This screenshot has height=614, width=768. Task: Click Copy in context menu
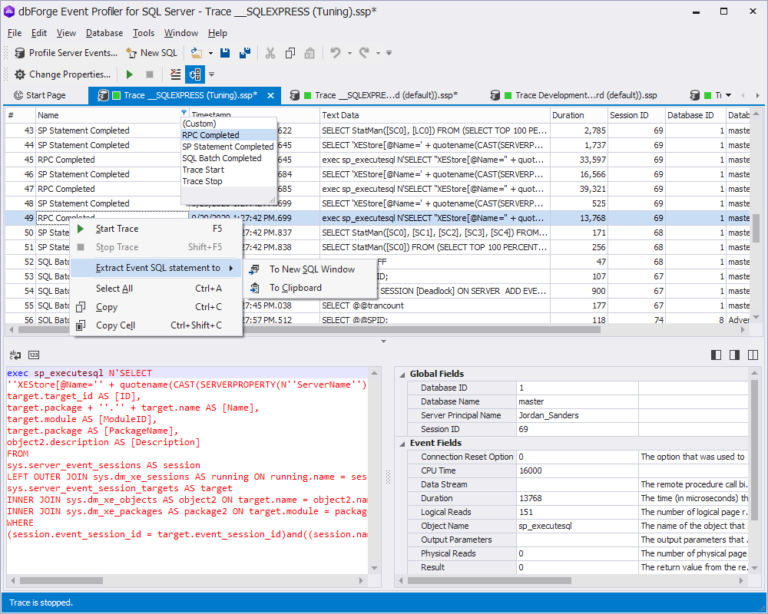pyautogui.click(x=156, y=307)
